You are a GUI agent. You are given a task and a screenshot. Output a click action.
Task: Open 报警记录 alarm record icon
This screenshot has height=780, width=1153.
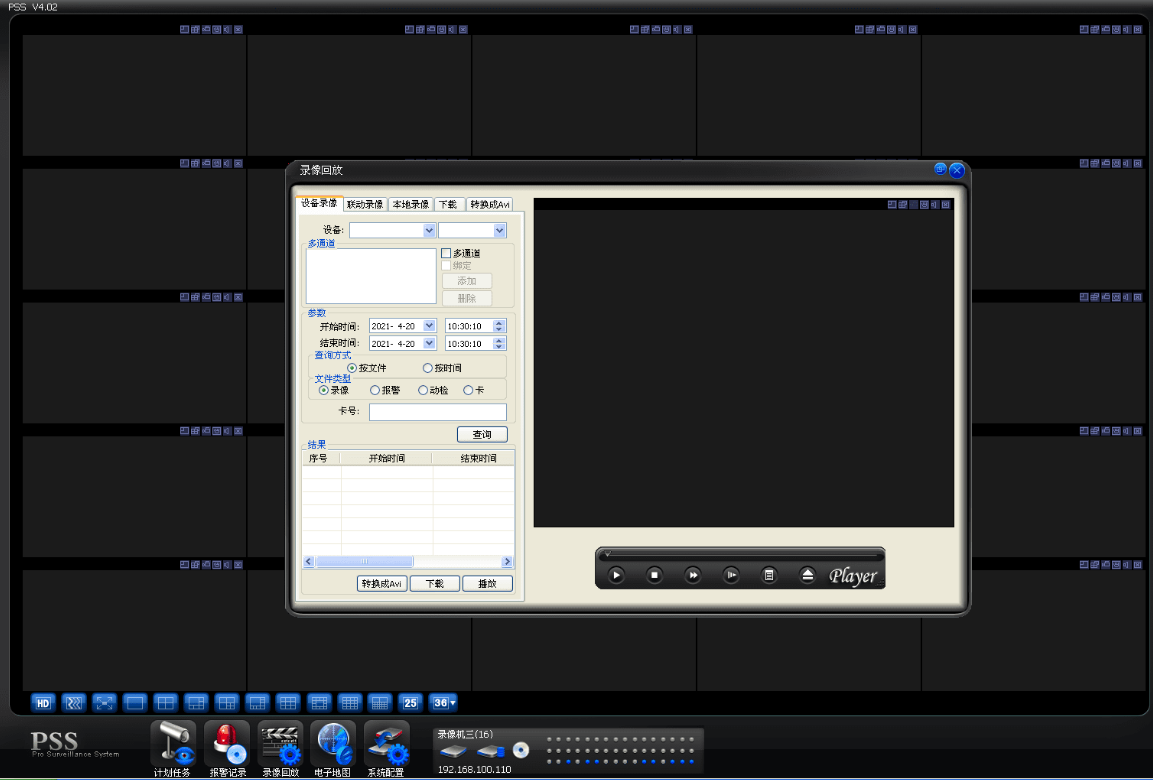coord(227,744)
